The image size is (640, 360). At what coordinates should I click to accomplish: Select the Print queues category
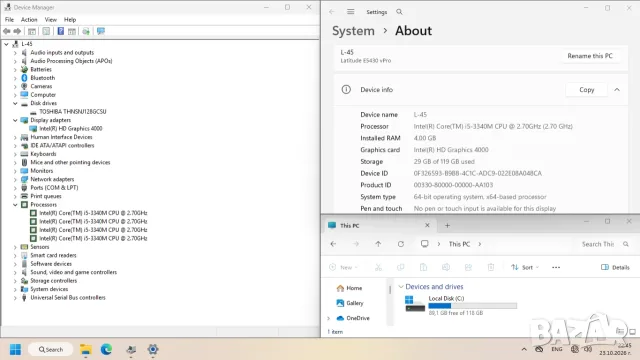46,196
